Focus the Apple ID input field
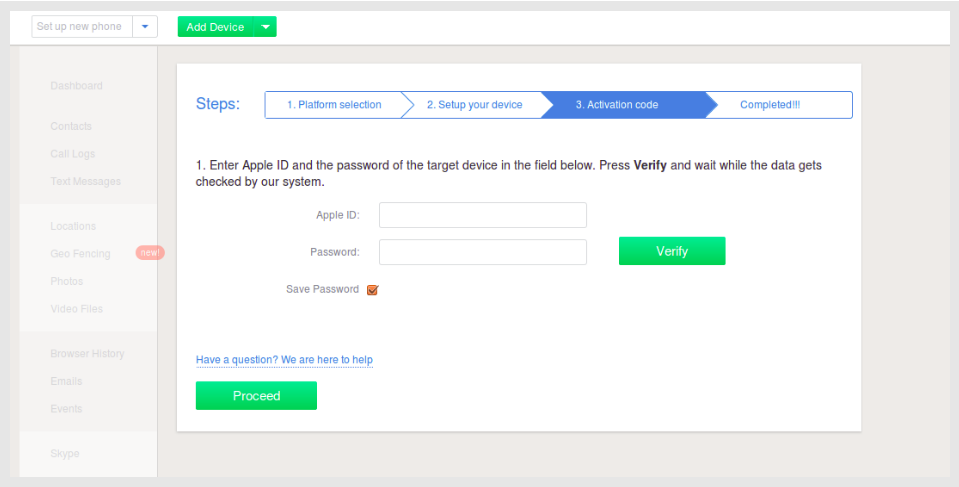The width and height of the screenshot is (959, 487). click(483, 215)
